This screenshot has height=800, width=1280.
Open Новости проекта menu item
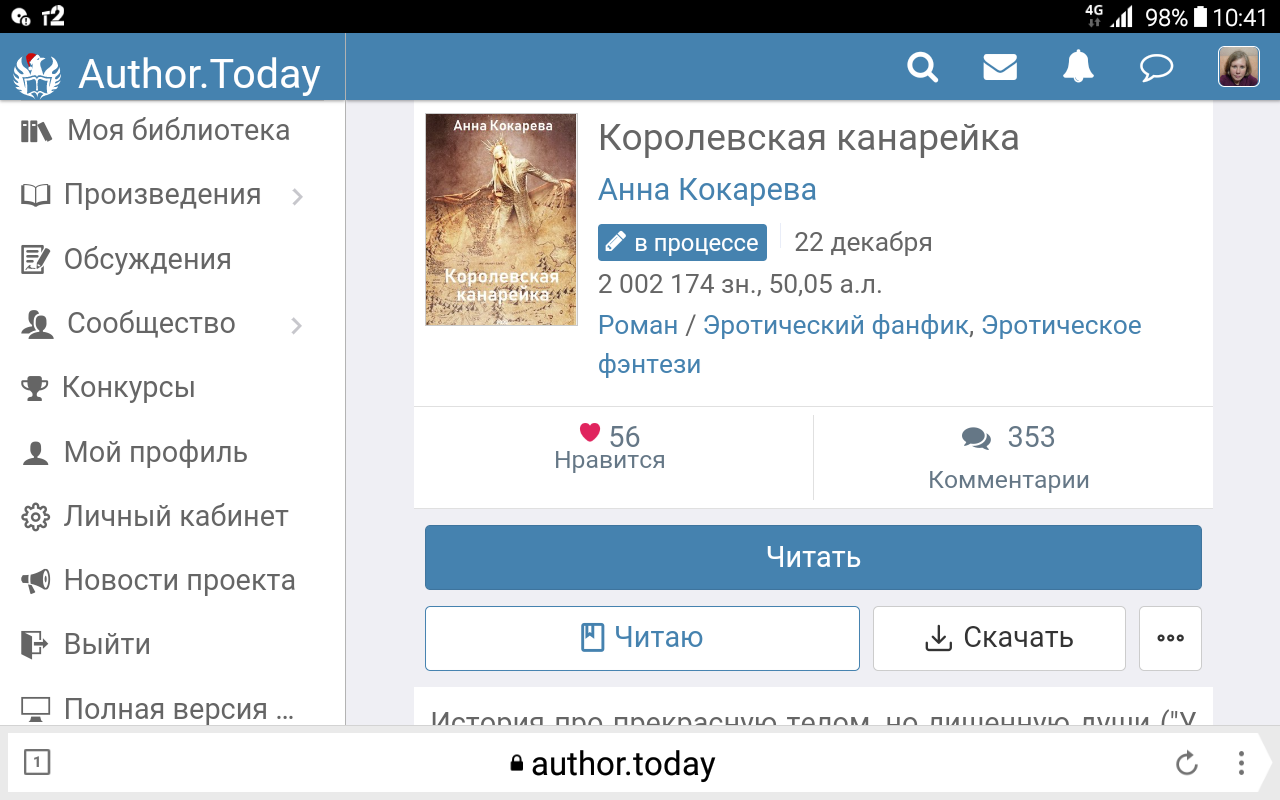(x=179, y=580)
